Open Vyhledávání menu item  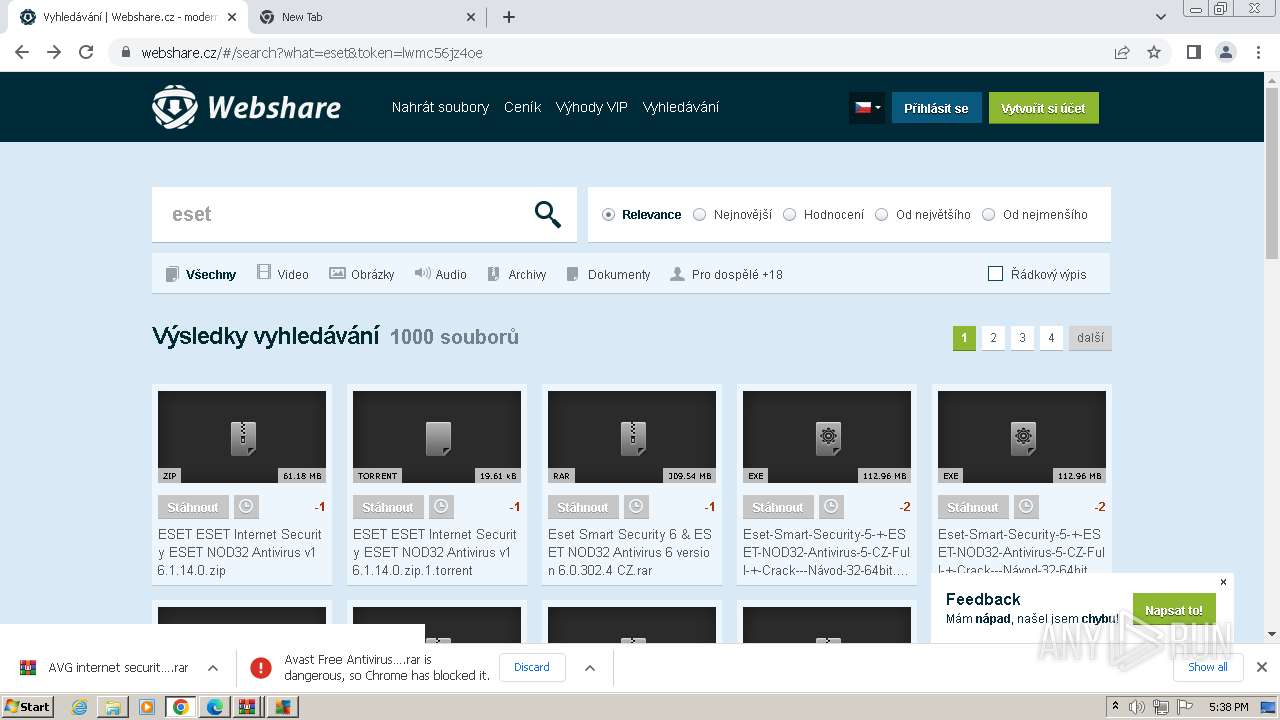[x=680, y=107]
